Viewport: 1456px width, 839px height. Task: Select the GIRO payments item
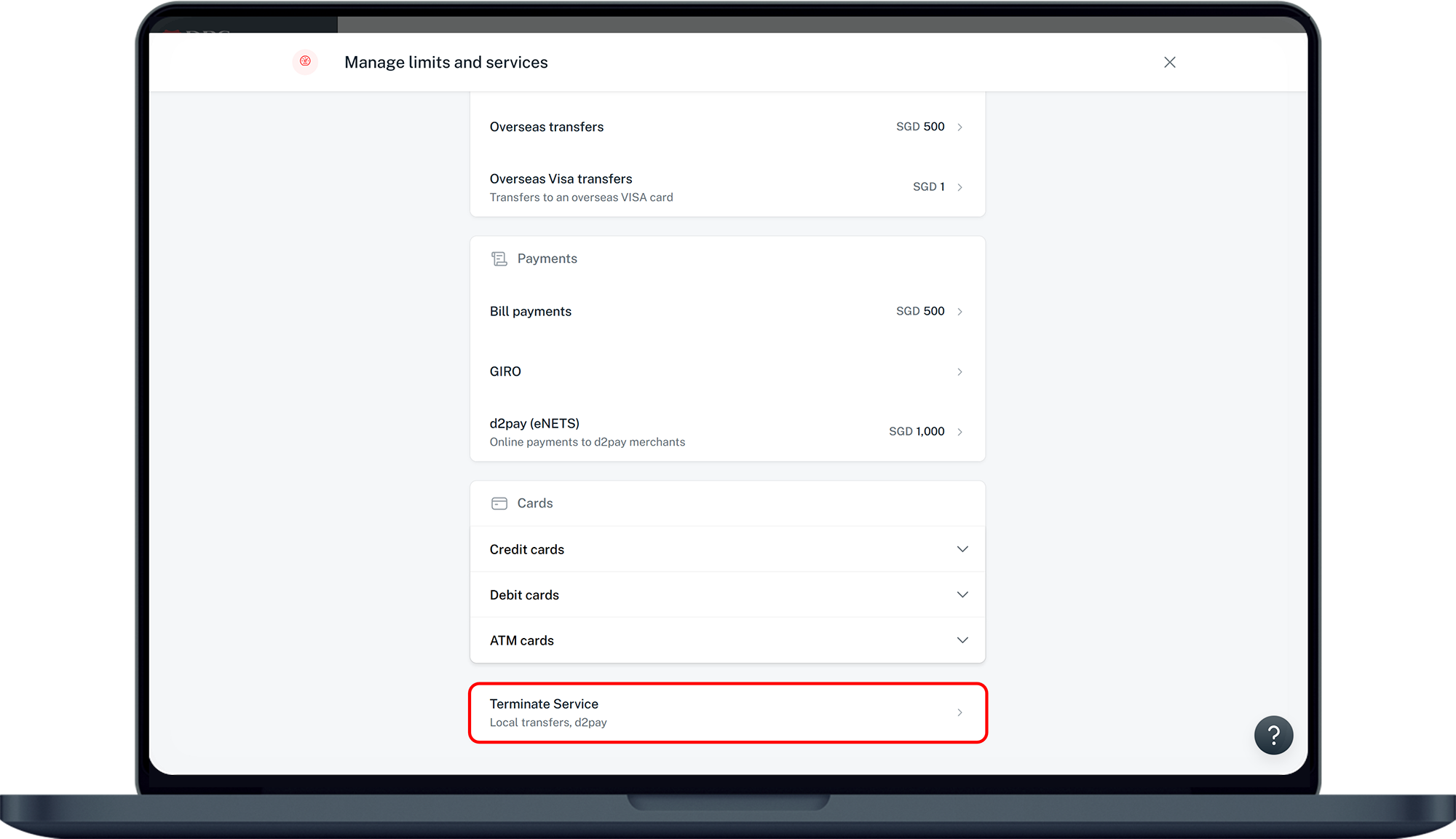pos(505,371)
